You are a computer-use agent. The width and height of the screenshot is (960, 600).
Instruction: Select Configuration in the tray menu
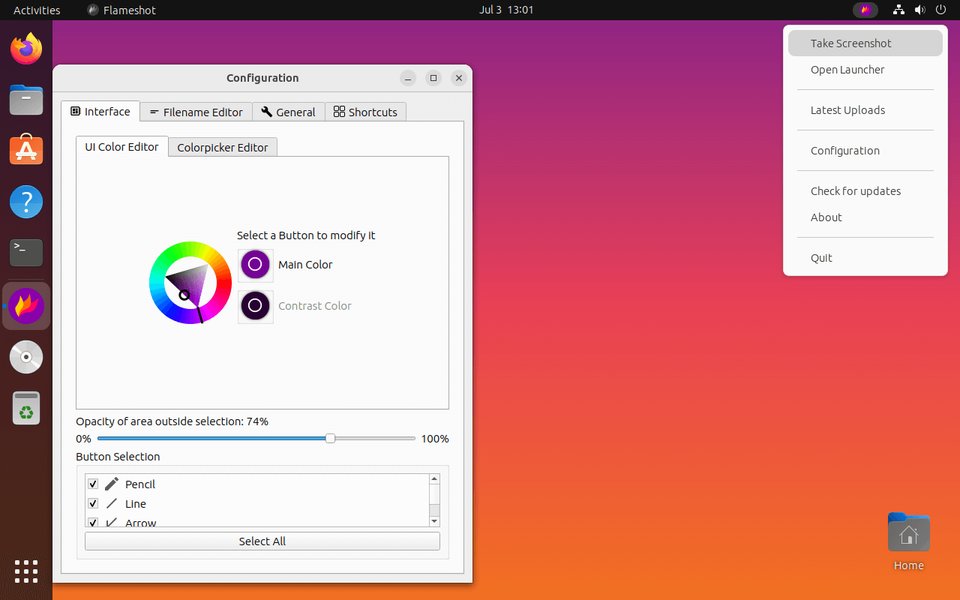click(x=865, y=151)
